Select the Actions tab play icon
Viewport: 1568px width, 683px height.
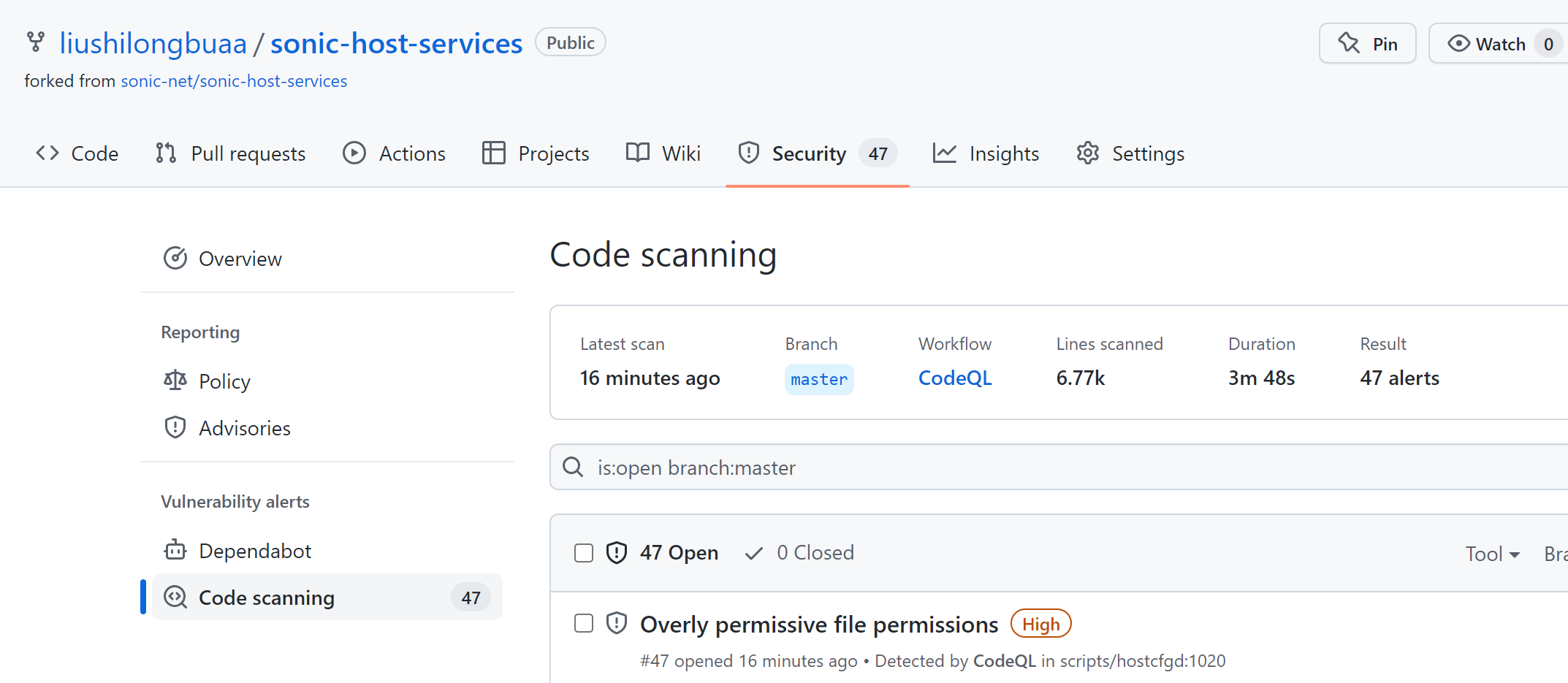pyautogui.click(x=354, y=153)
